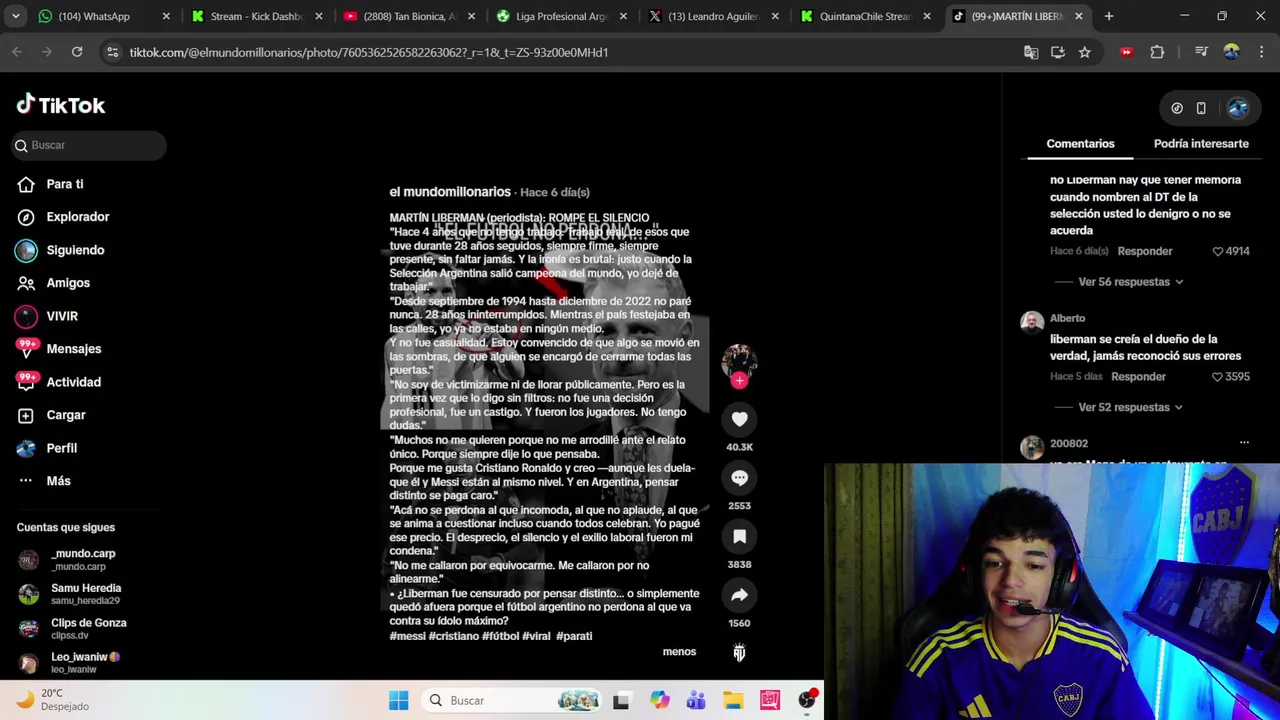Open a new browser tab

1109,16
